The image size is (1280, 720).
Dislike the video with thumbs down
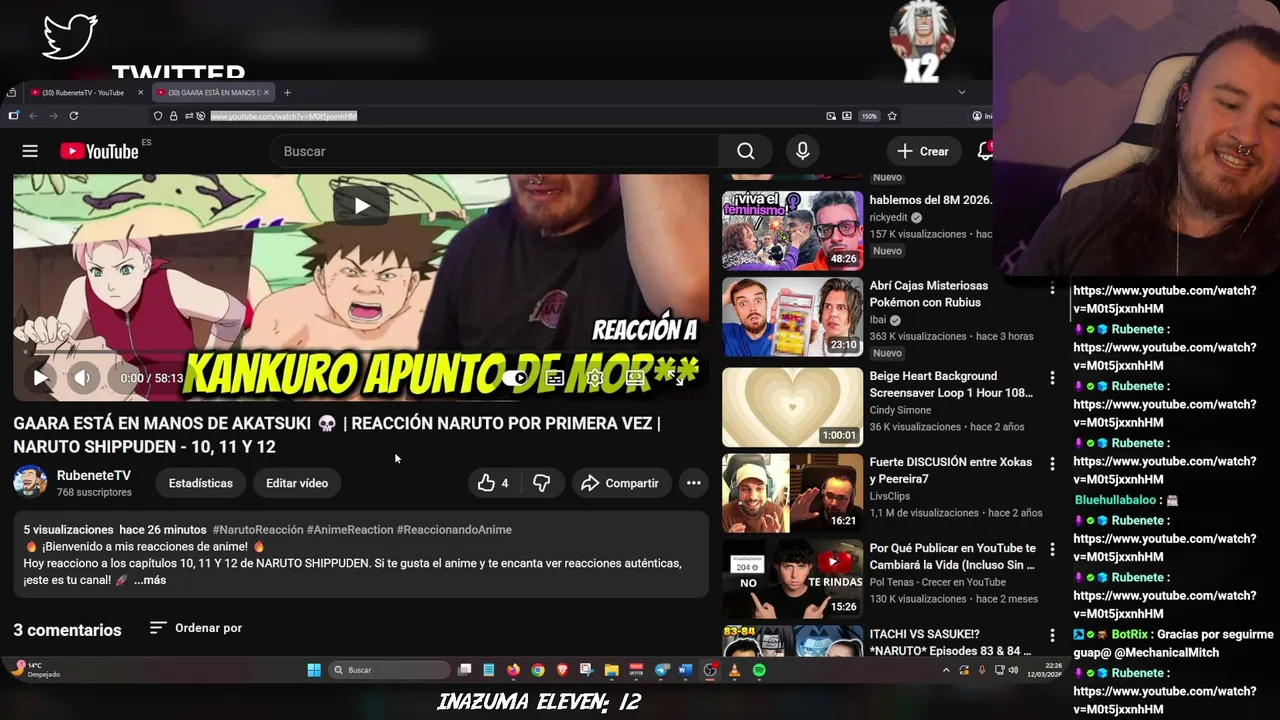[542, 483]
